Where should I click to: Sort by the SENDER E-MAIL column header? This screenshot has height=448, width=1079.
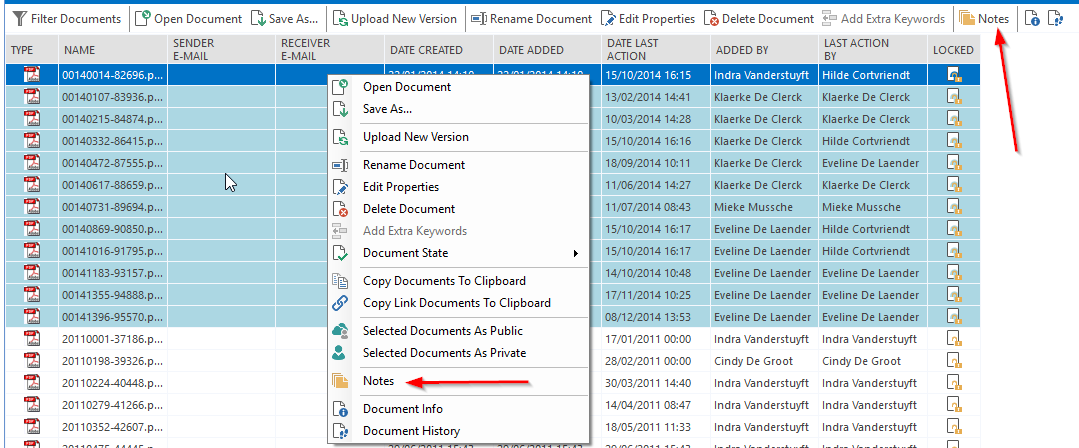tap(222, 50)
